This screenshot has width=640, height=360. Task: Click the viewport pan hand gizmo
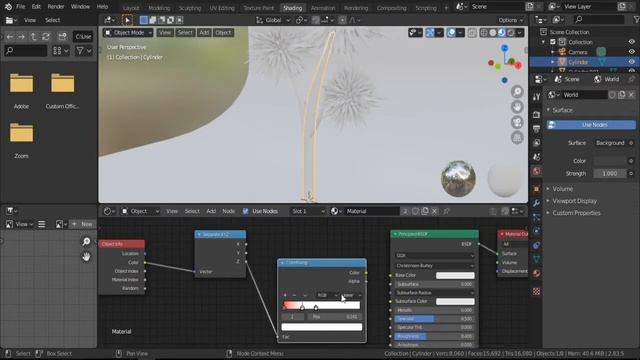(x=517, y=107)
